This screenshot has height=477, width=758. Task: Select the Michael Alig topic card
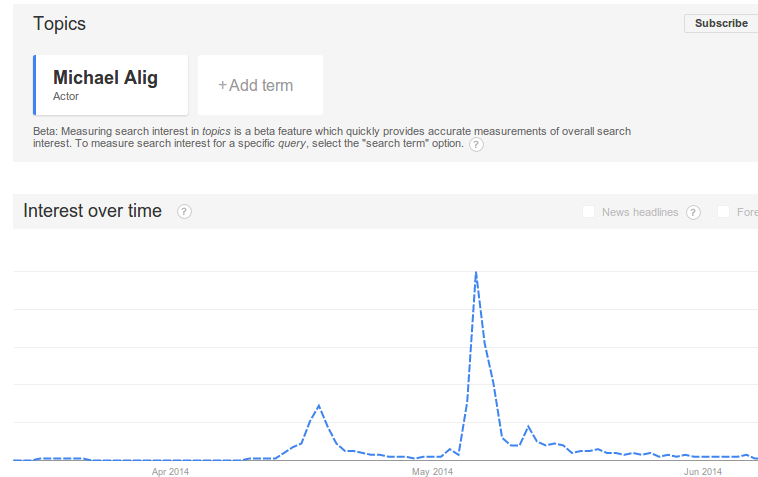coord(111,85)
